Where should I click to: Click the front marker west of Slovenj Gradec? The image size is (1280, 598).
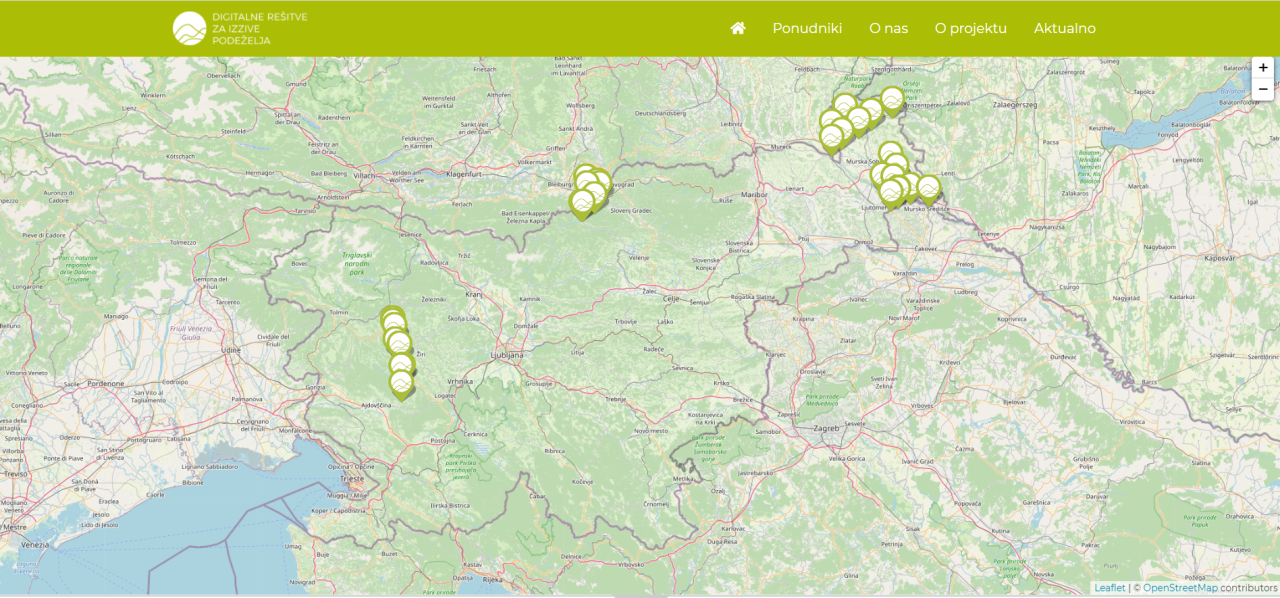pyautogui.click(x=582, y=202)
